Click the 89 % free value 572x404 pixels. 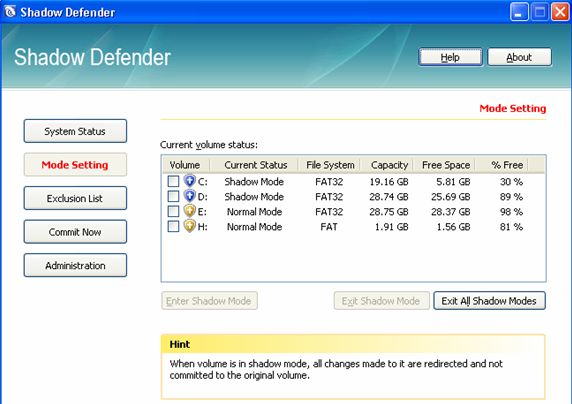511,197
